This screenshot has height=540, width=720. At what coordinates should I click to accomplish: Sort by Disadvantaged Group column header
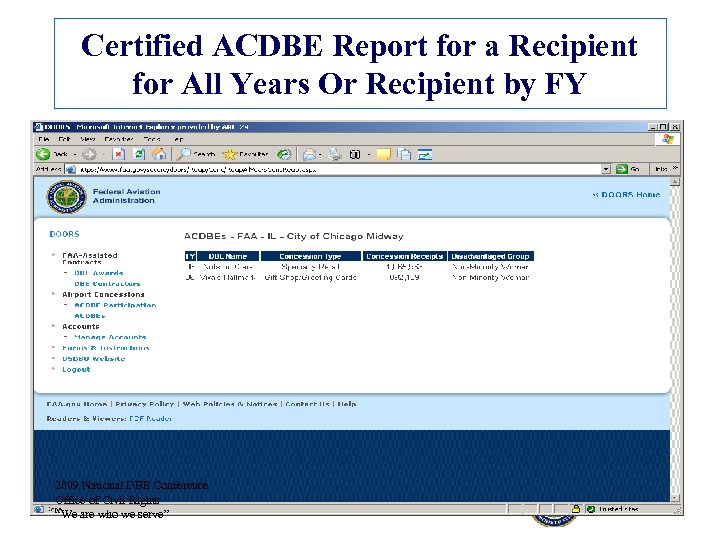click(490, 256)
